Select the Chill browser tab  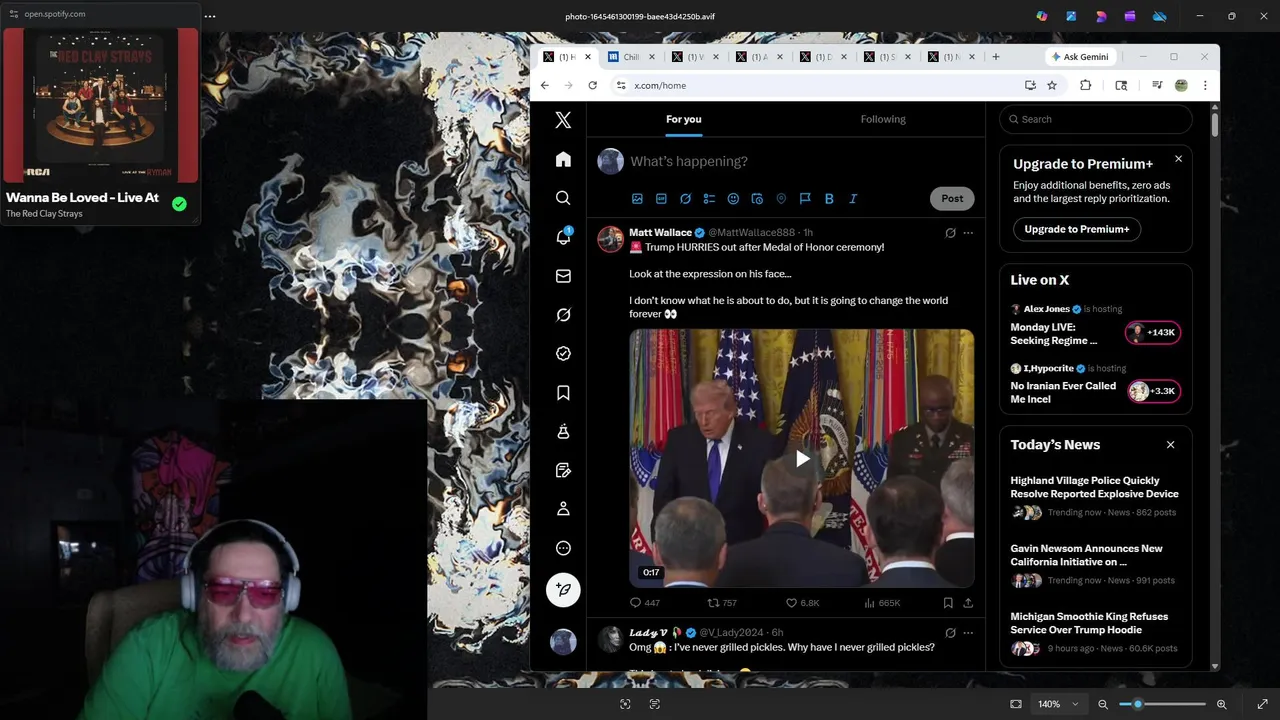point(632,57)
